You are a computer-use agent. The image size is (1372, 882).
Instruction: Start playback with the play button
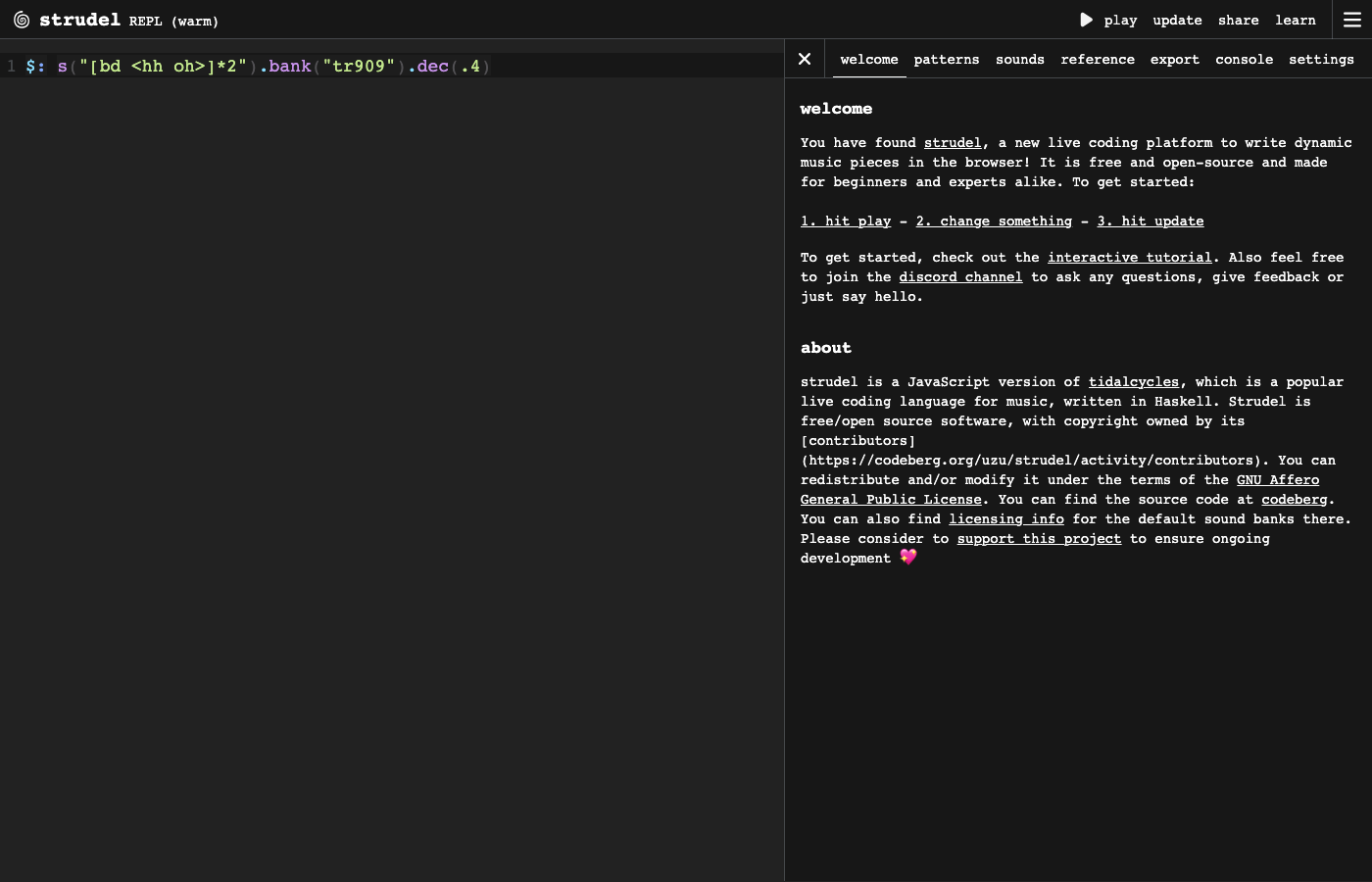coord(1108,20)
